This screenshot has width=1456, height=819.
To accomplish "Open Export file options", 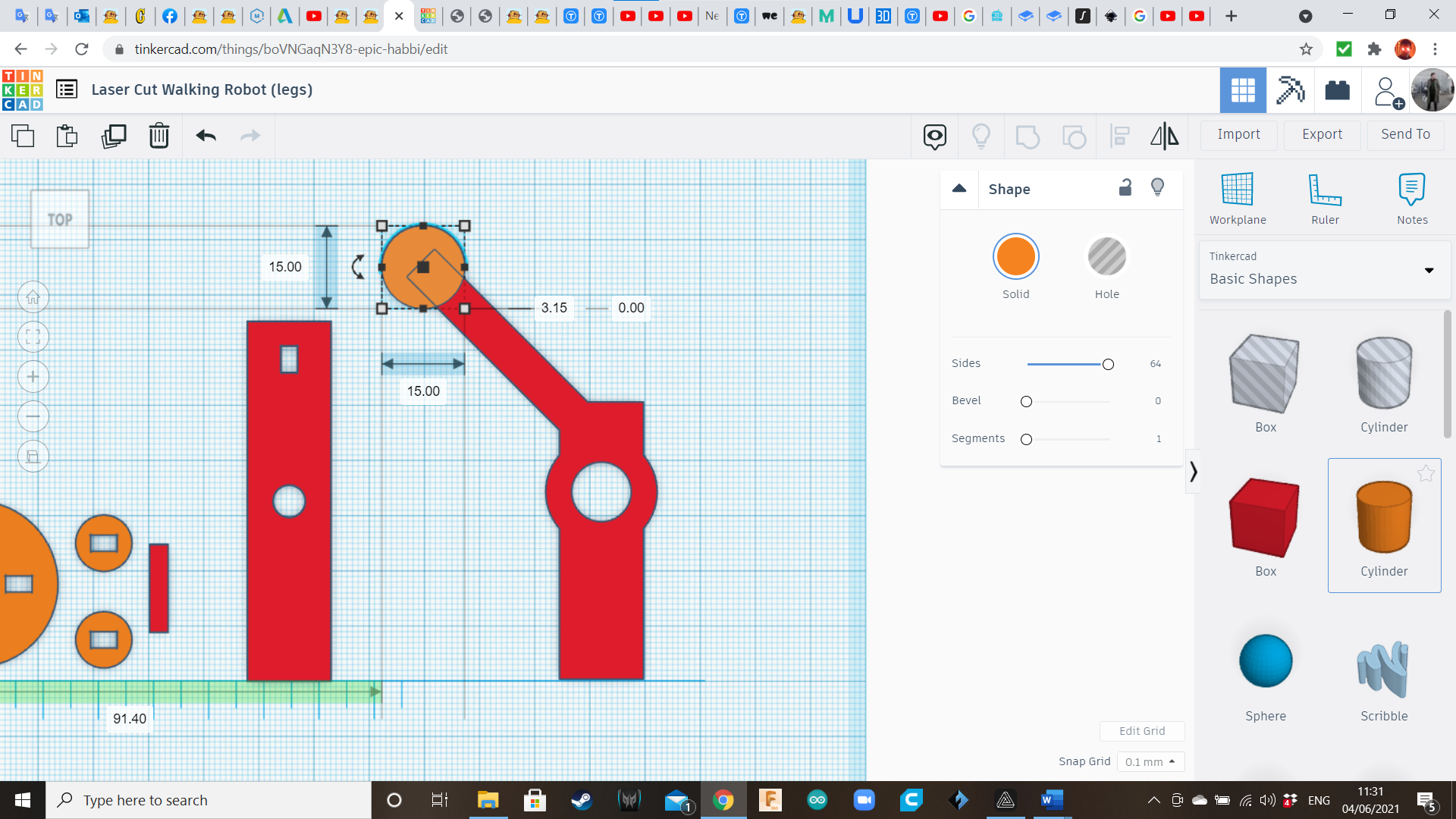I will (1322, 133).
